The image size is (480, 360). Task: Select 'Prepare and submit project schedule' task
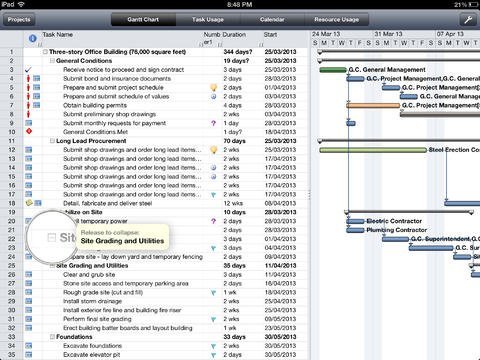[x=113, y=87]
